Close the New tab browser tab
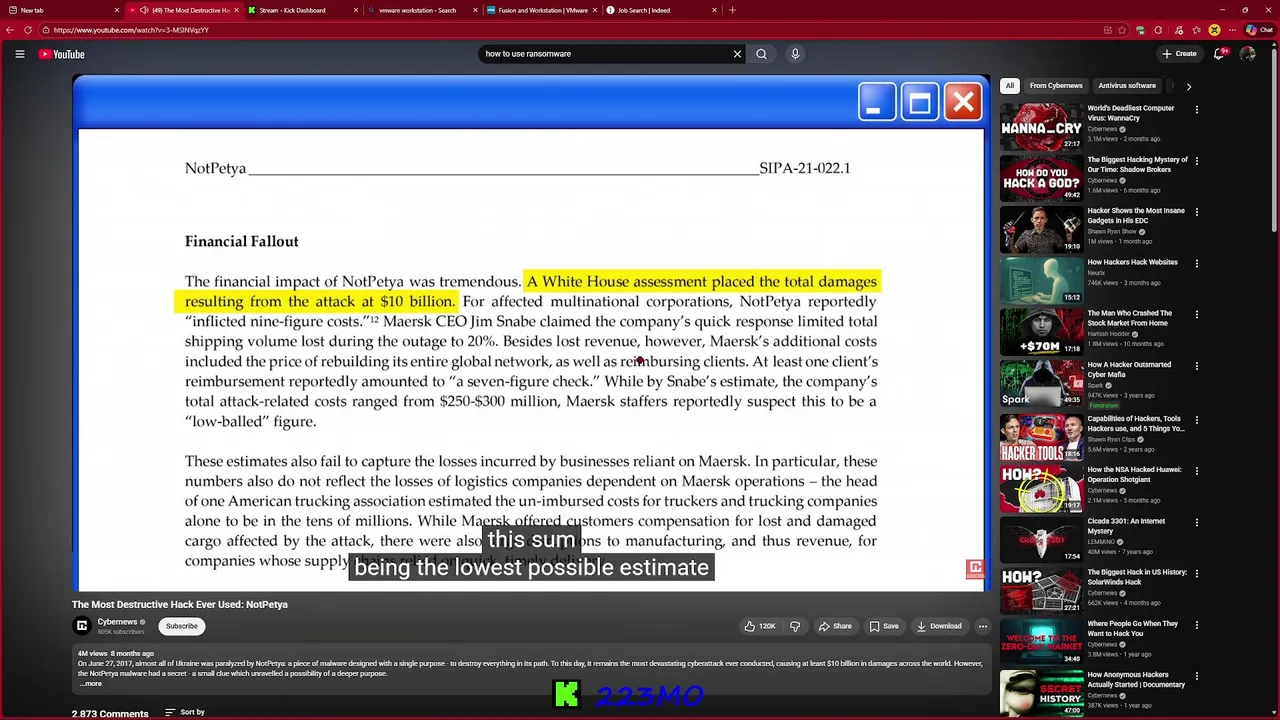 click(117, 10)
